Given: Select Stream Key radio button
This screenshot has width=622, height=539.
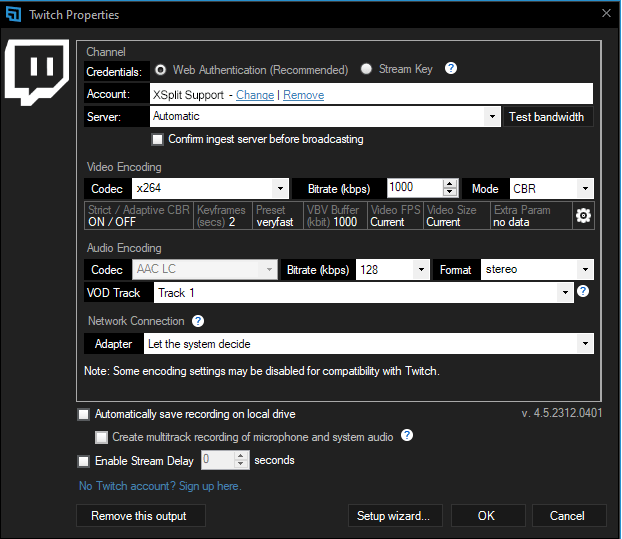Looking at the screenshot, I should pos(366,69).
